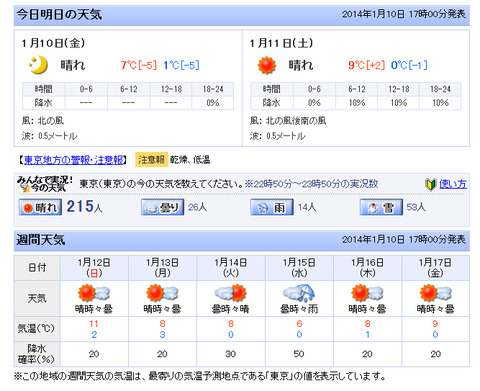This screenshot has width=480, height=391.
Task: Select January 16 sunny-cloudy weather icon
Action: coord(367,293)
